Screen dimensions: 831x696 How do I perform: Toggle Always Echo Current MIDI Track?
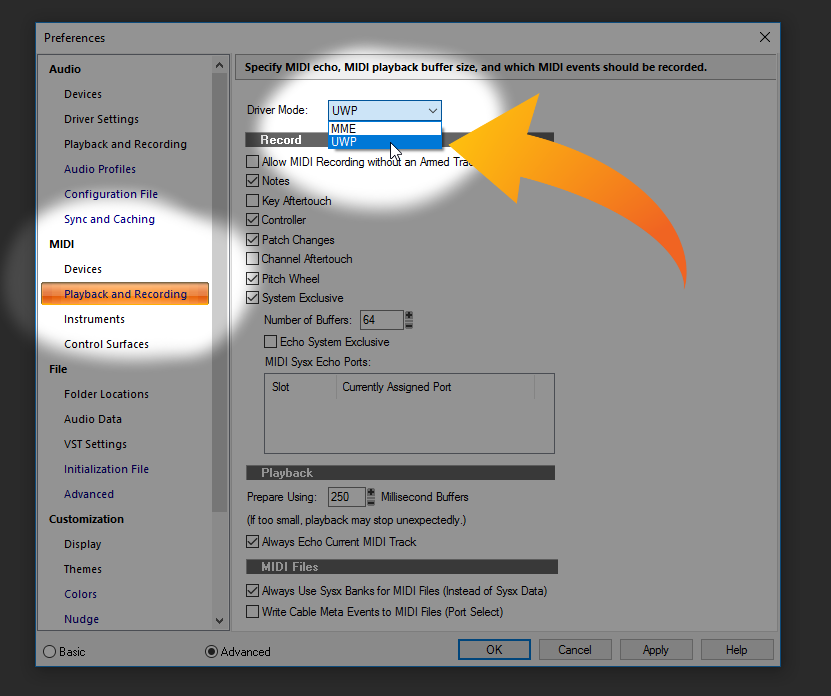pos(253,542)
